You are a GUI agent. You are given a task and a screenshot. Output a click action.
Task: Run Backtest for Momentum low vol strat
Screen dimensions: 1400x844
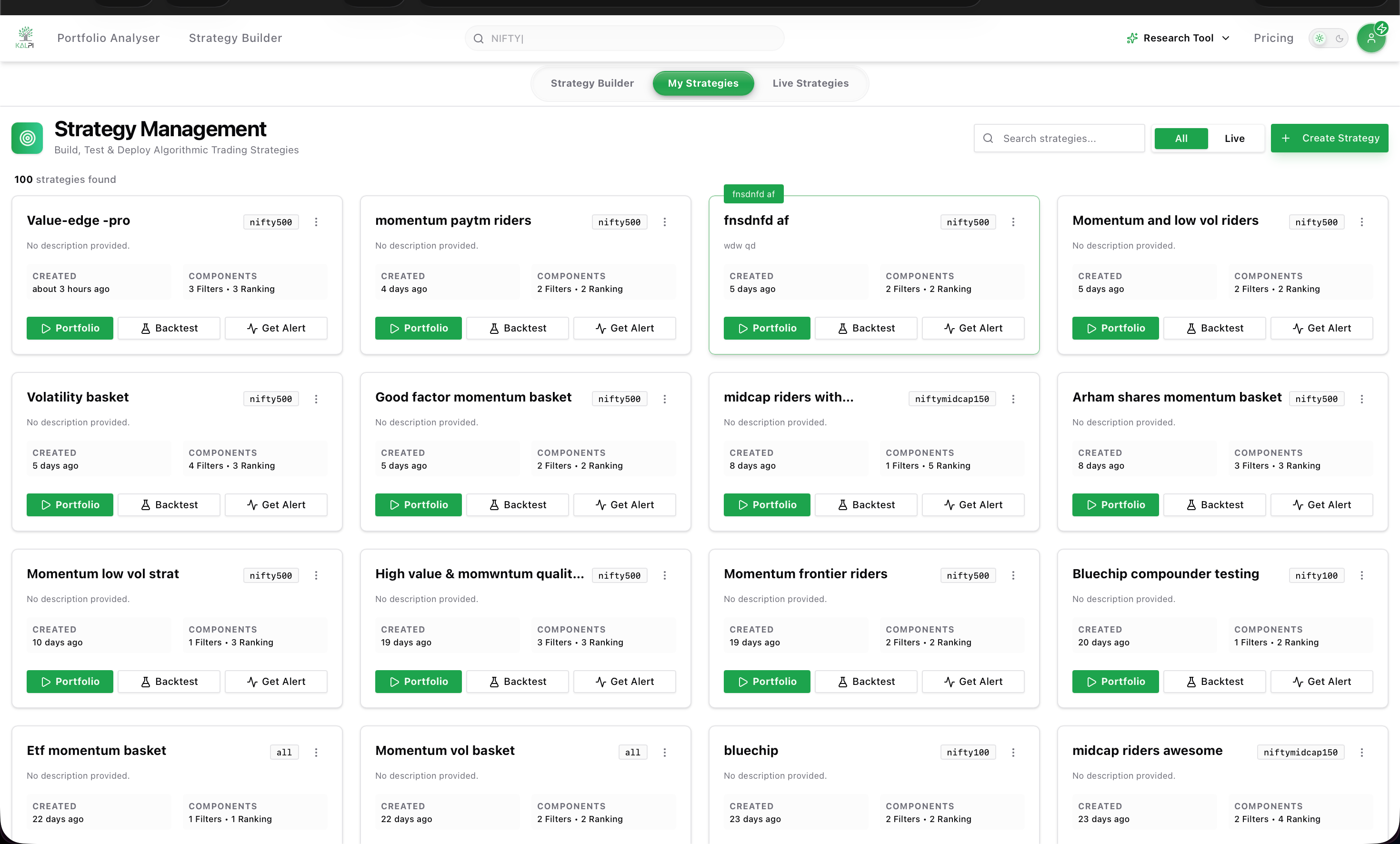(x=169, y=682)
